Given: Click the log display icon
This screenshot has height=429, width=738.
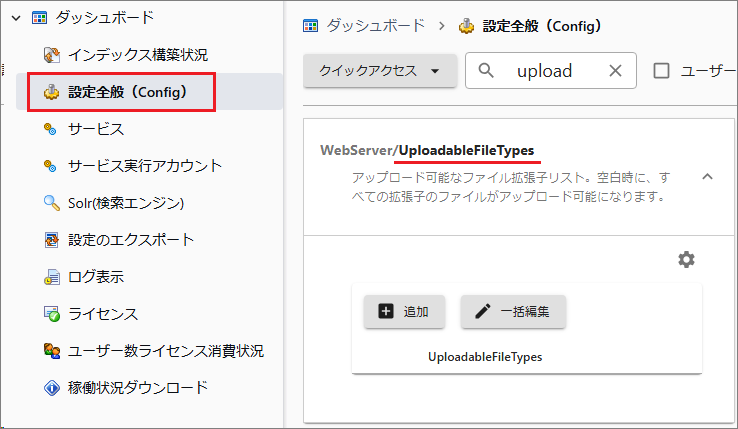Looking at the screenshot, I should (52, 277).
